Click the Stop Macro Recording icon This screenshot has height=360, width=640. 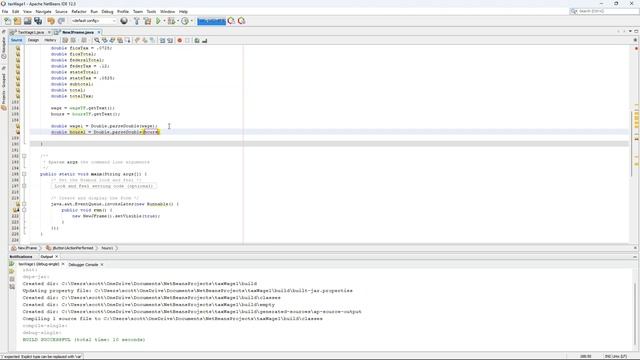[187, 40]
